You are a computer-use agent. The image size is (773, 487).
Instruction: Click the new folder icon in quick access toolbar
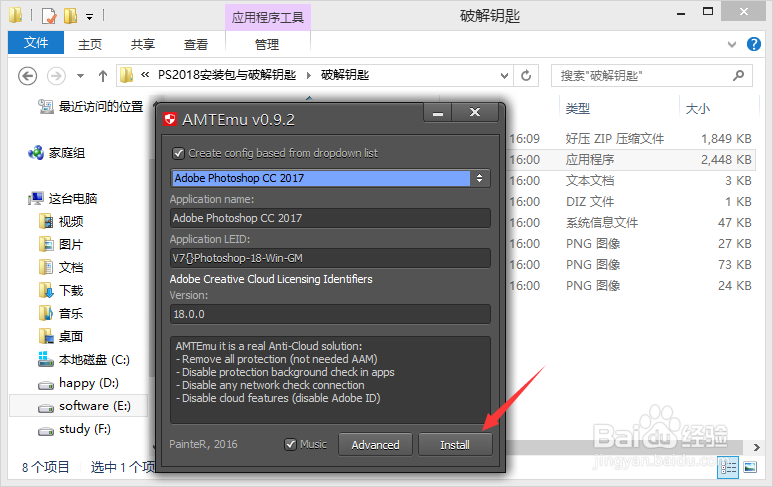click(x=70, y=16)
